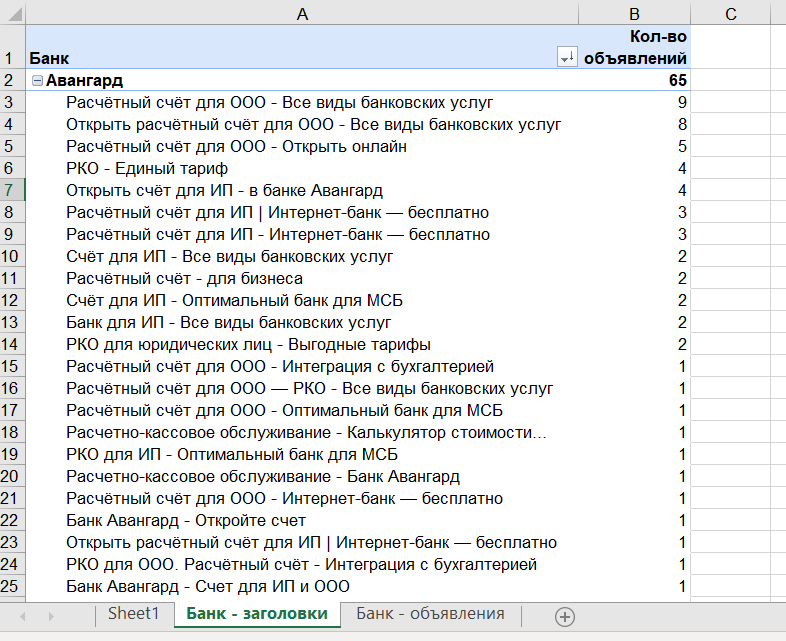
Task: Select cell 'Расчётный счёт для ООО - Все виды банковских услуг'
Action: [x=302, y=102]
